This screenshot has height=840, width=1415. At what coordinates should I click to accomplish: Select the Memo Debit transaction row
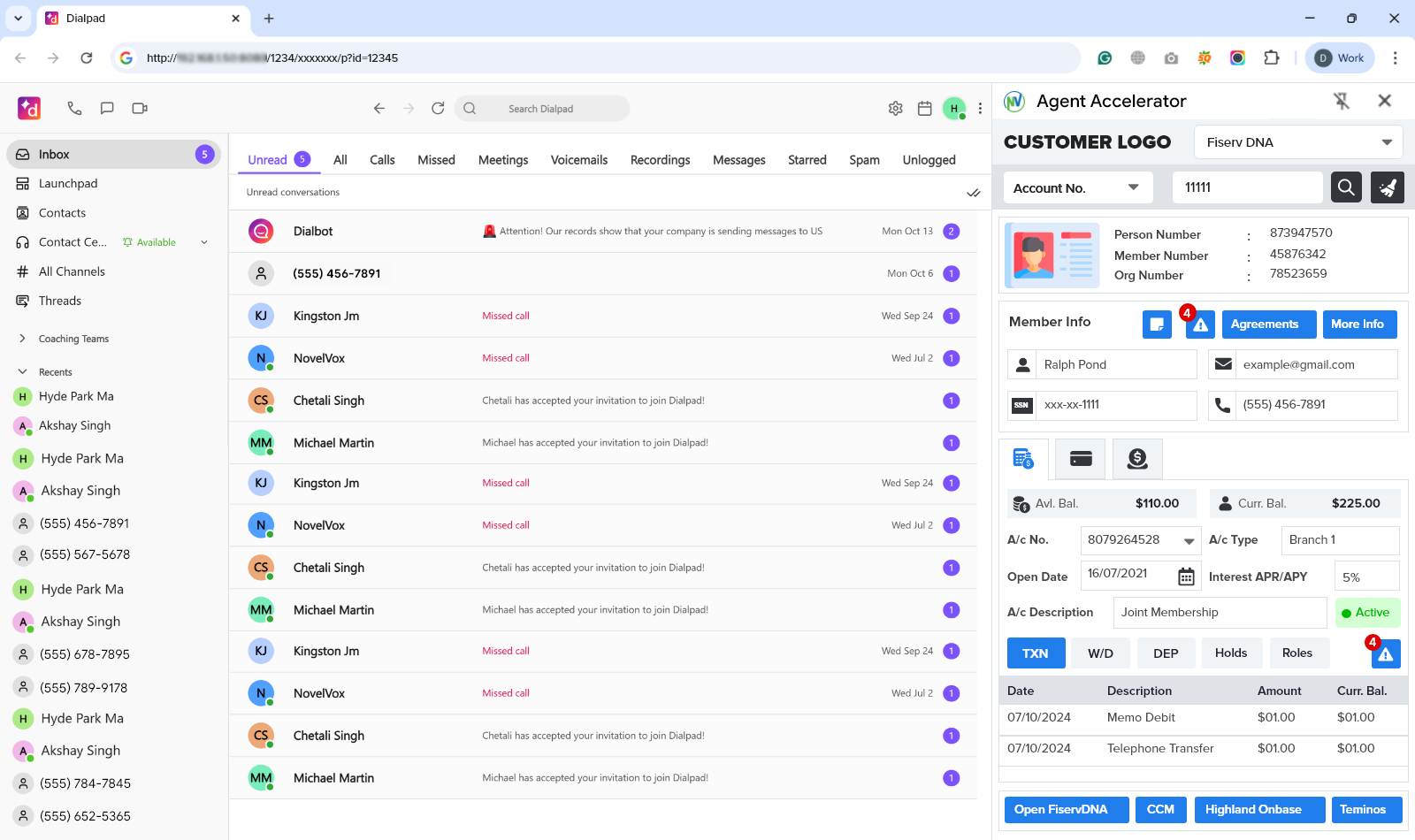[1204, 718]
